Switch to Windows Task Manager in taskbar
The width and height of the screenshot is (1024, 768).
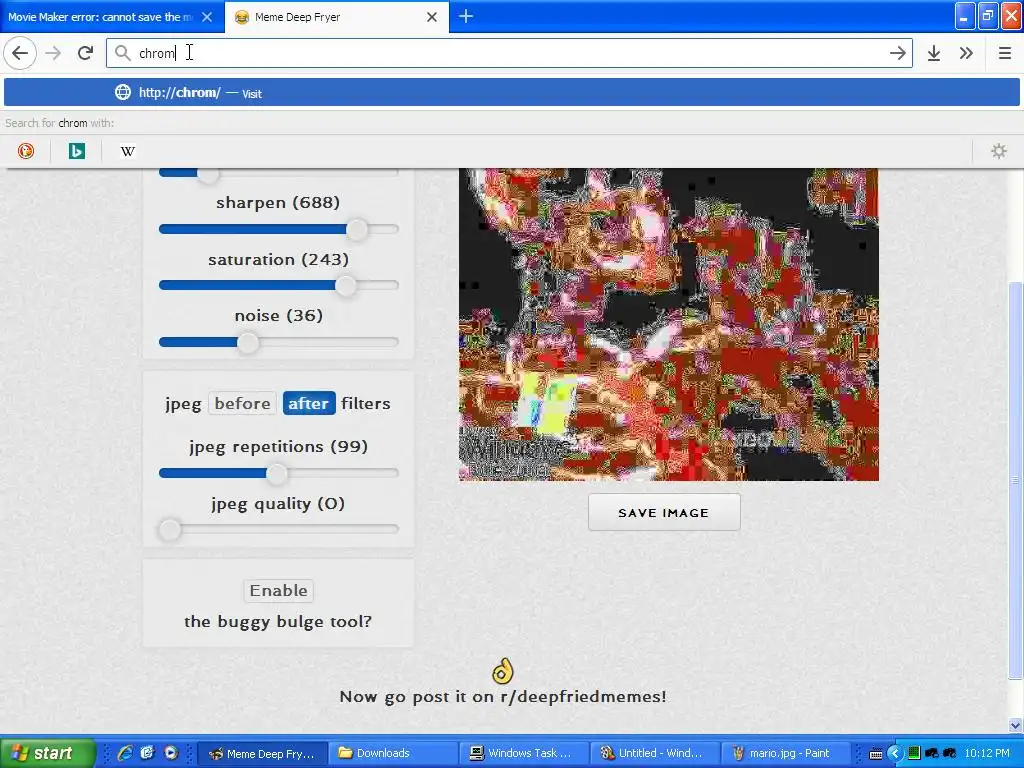[x=524, y=753]
